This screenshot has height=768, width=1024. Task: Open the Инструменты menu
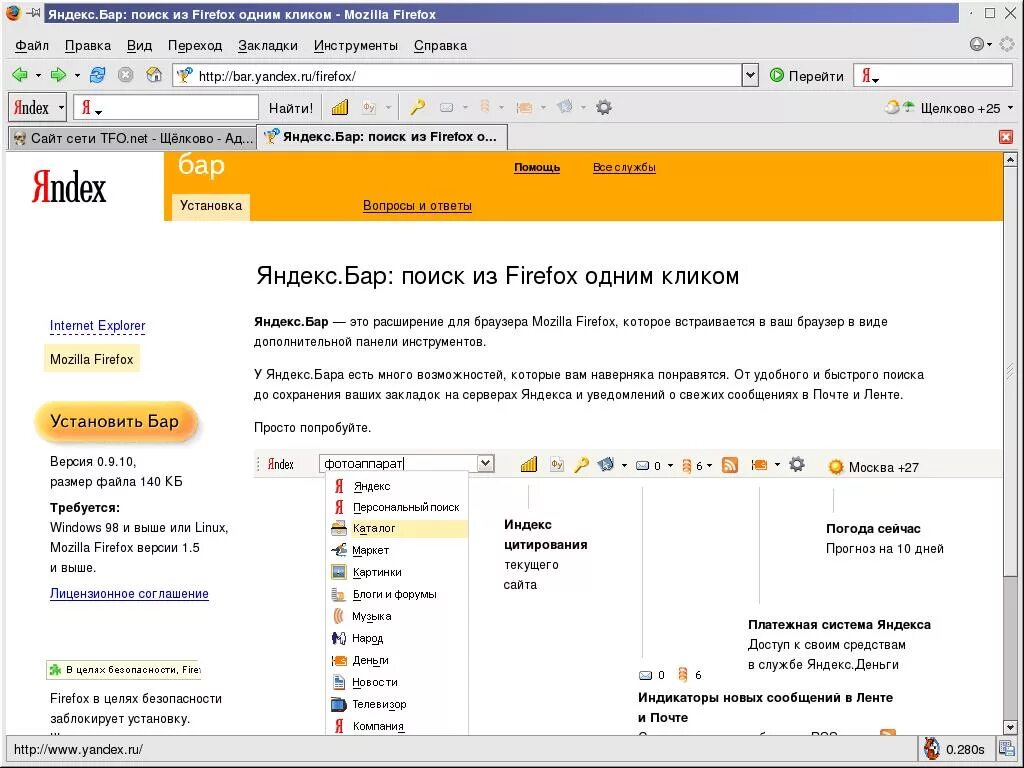355,46
